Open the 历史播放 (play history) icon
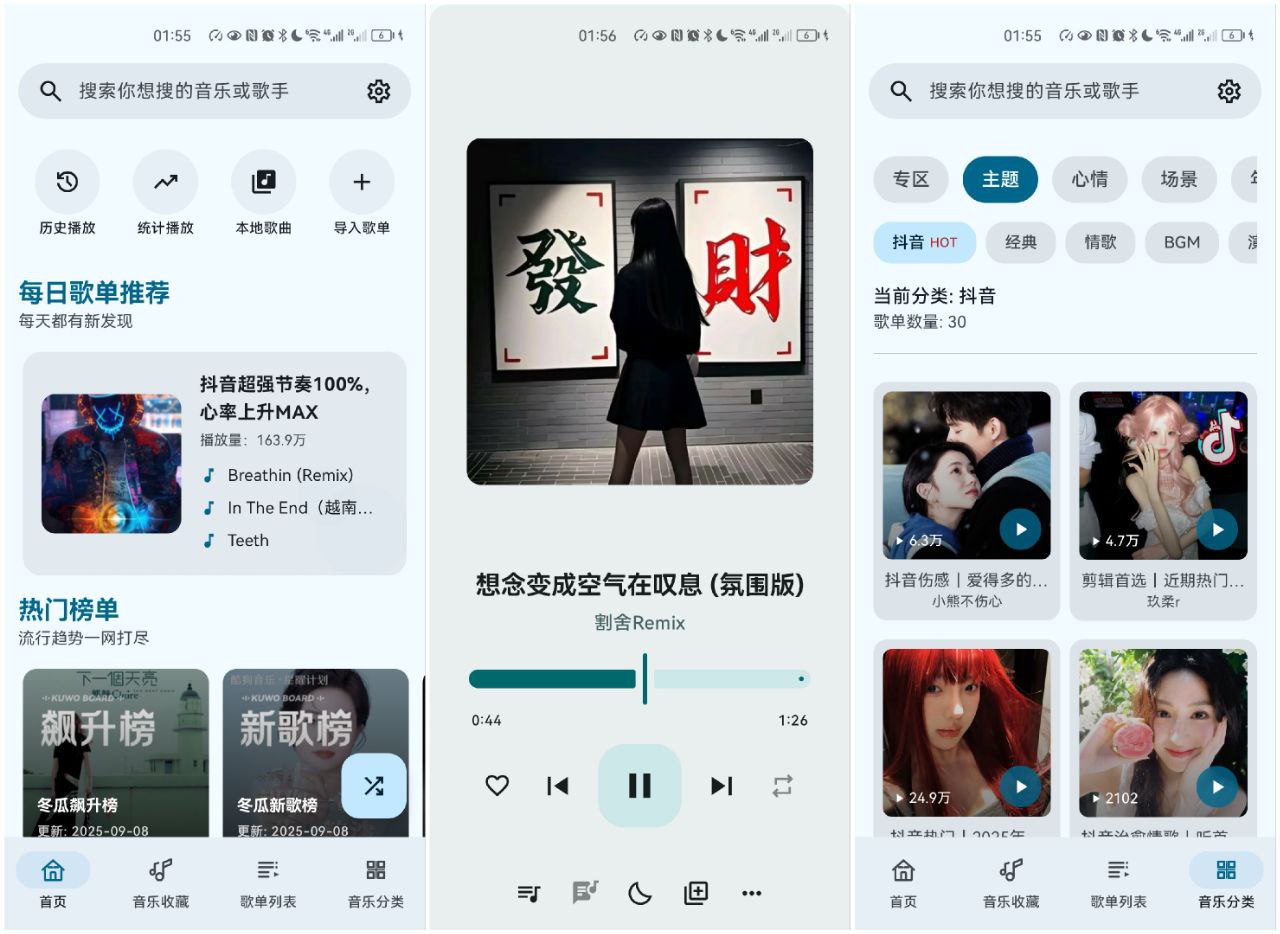 (x=66, y=182)
